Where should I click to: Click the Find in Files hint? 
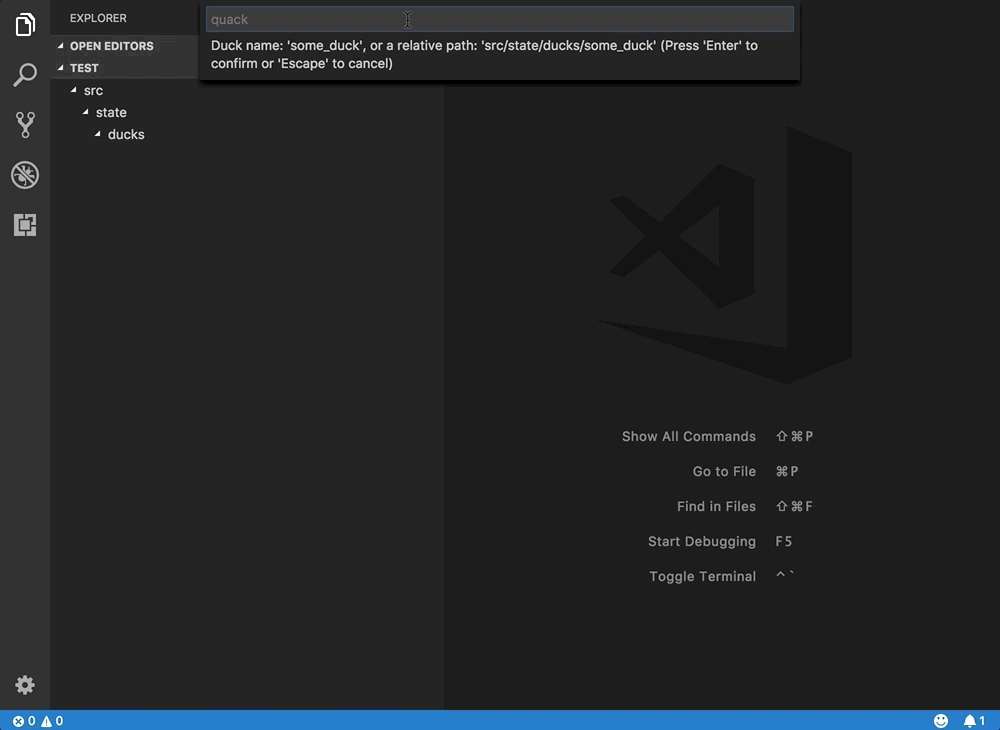coord(716,506)
